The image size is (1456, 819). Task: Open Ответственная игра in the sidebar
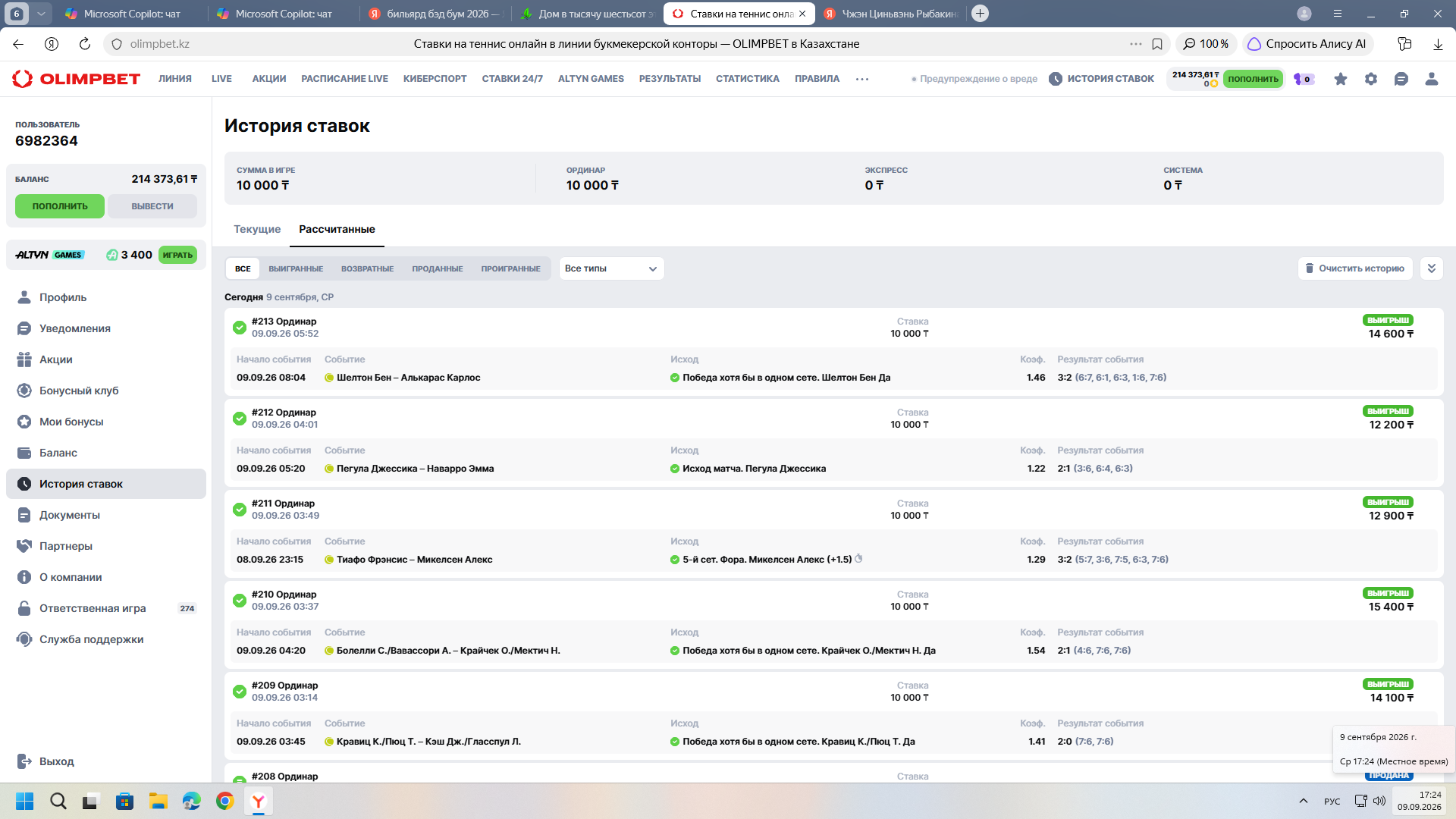pos(106,608)
